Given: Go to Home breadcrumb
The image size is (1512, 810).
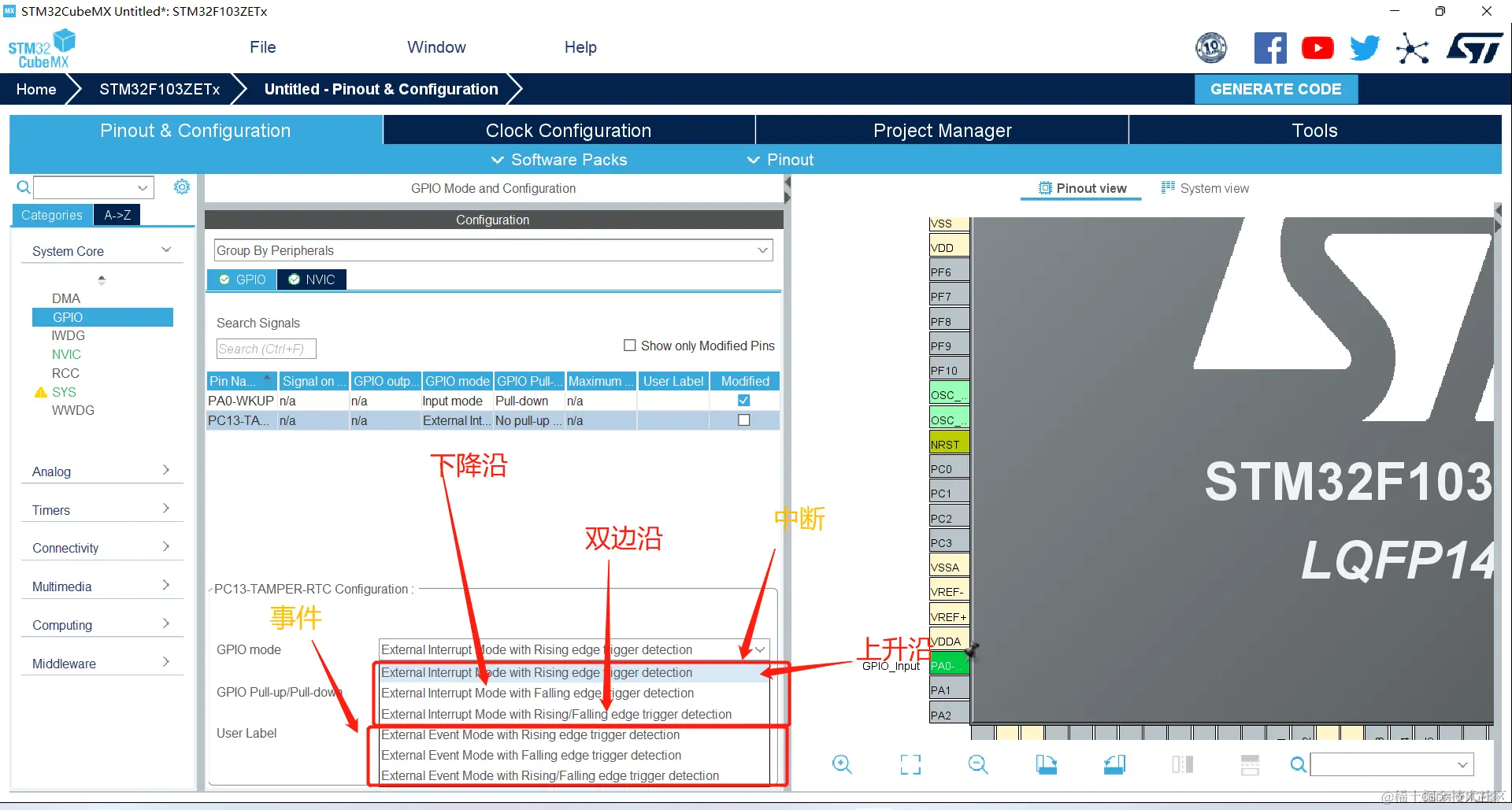Looking at the screenshot, I should click(36, 89).
